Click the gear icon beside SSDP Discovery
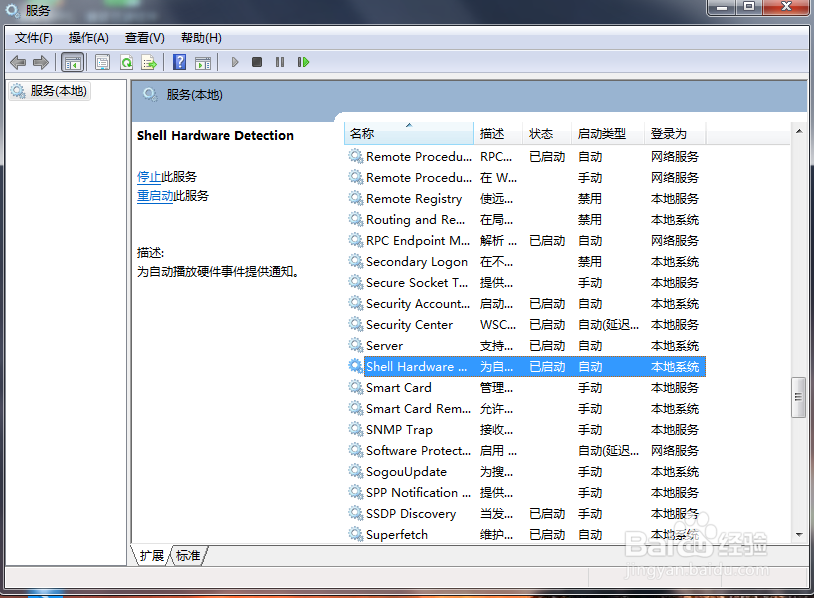This screenshot has height=598, width=814. [x=356, y=514]
